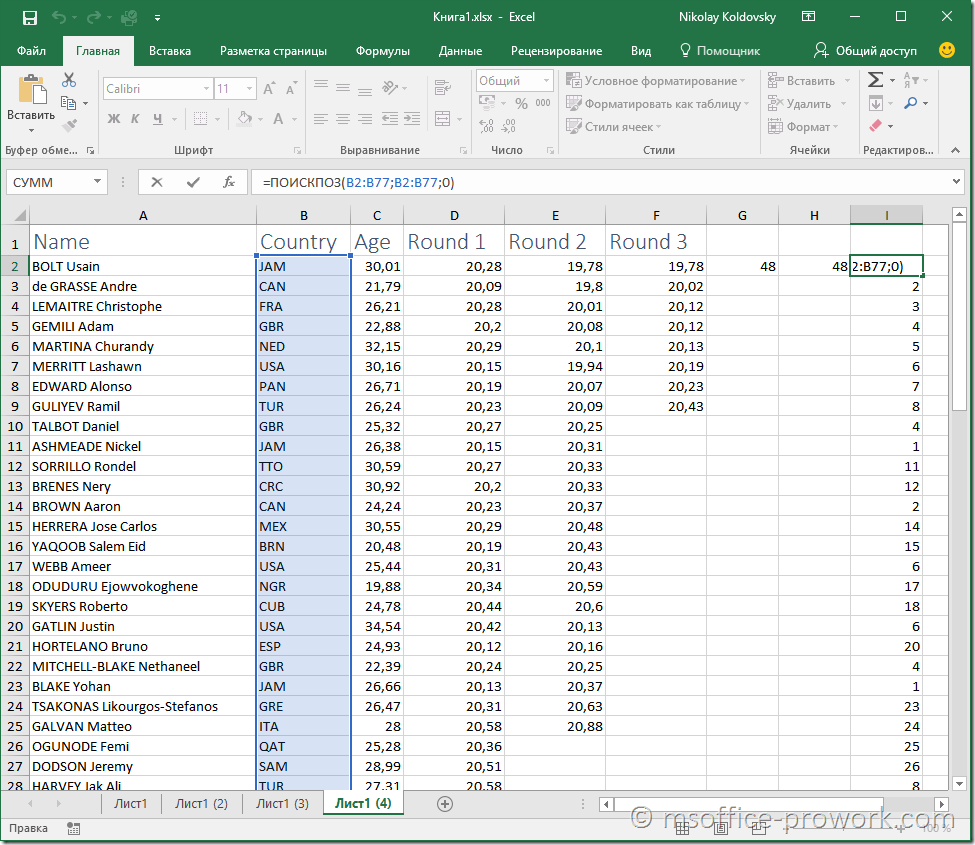The image size is (975, 845).
Task: Open Find and Select magnifier
Action: tap(911, 103)
